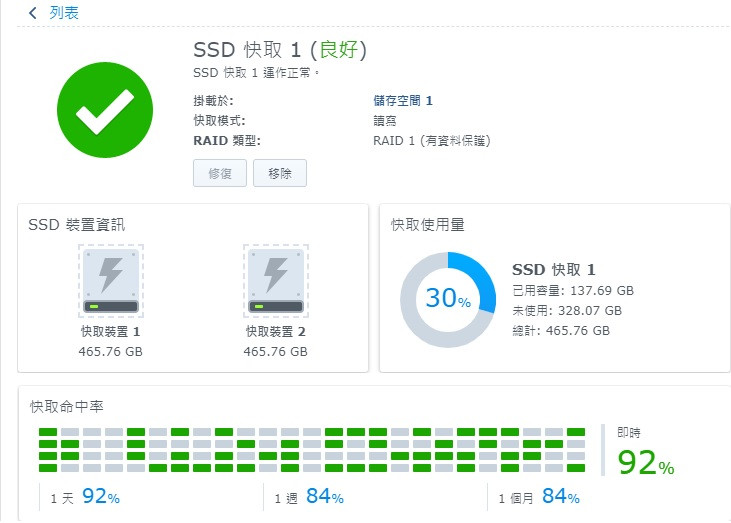Click the 移除 remove button

click(280, 173)
